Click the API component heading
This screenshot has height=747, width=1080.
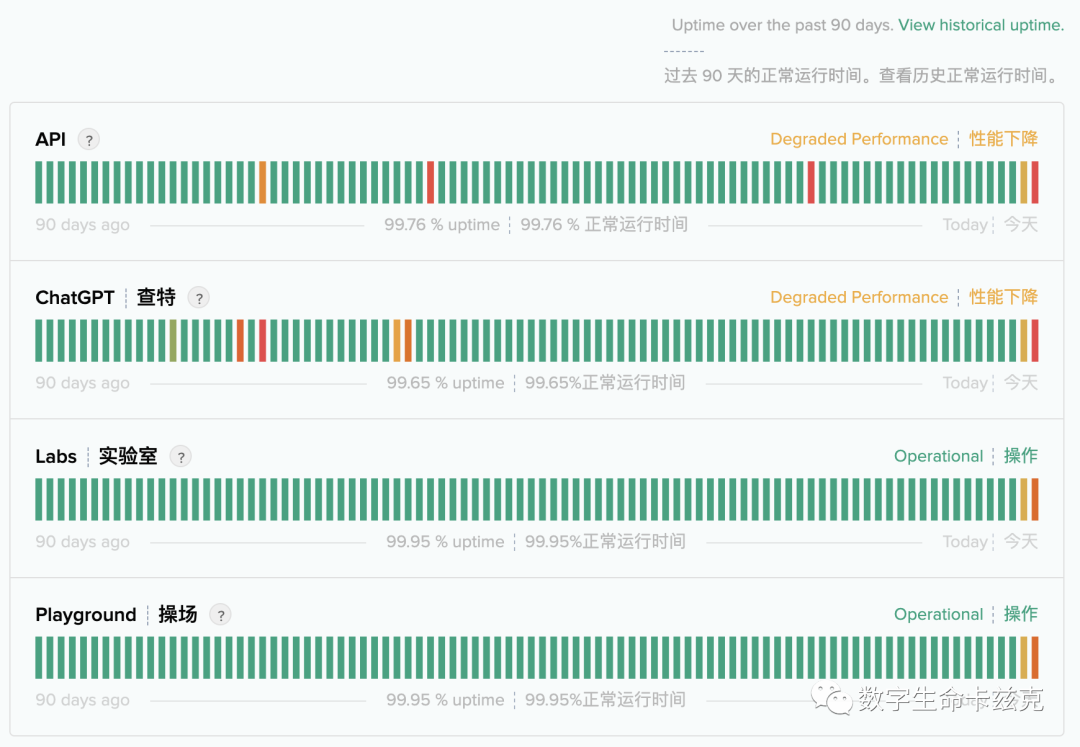(x=50, y=139)
